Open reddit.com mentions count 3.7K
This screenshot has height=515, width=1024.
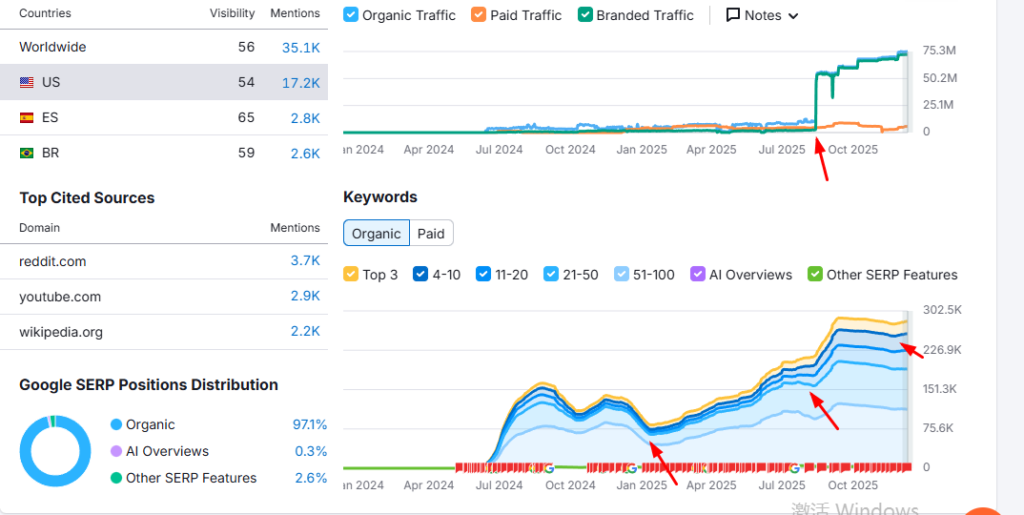304,261
